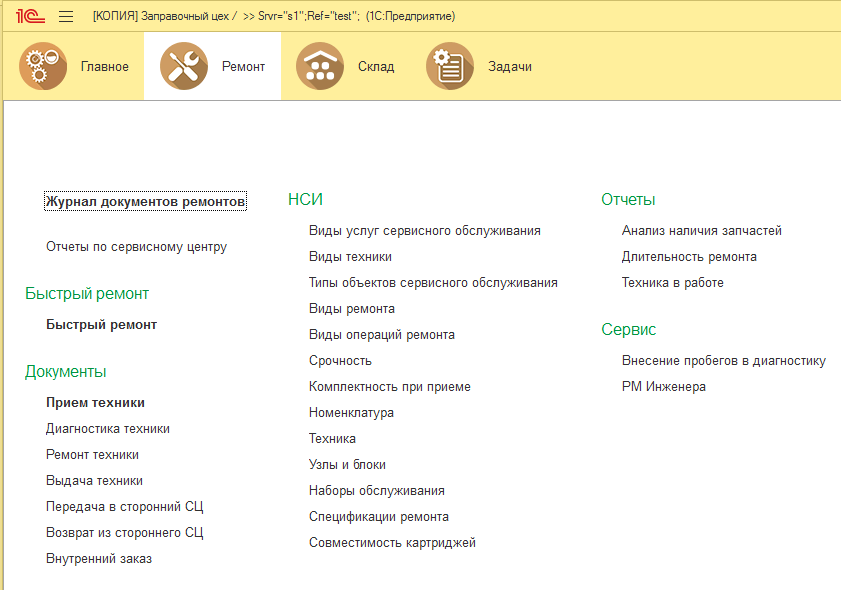Viewport: 841px width, 590px height.
Task: Click the clipboard Задачи icon
Action: 450,67
